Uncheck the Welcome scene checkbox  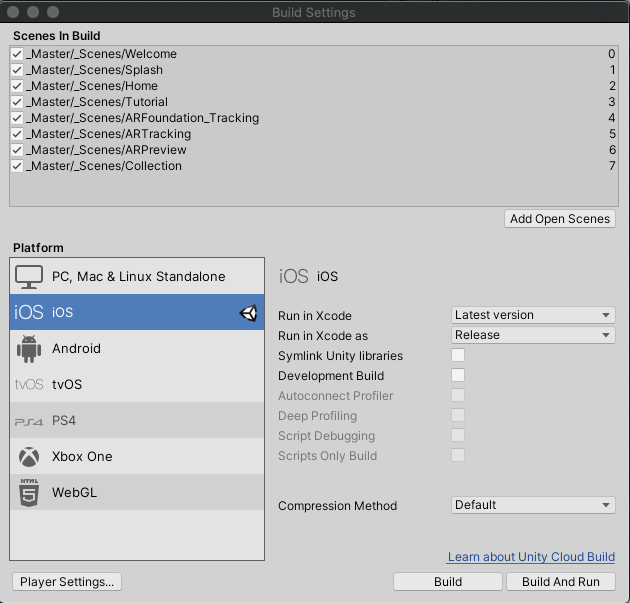click(17, 54)
